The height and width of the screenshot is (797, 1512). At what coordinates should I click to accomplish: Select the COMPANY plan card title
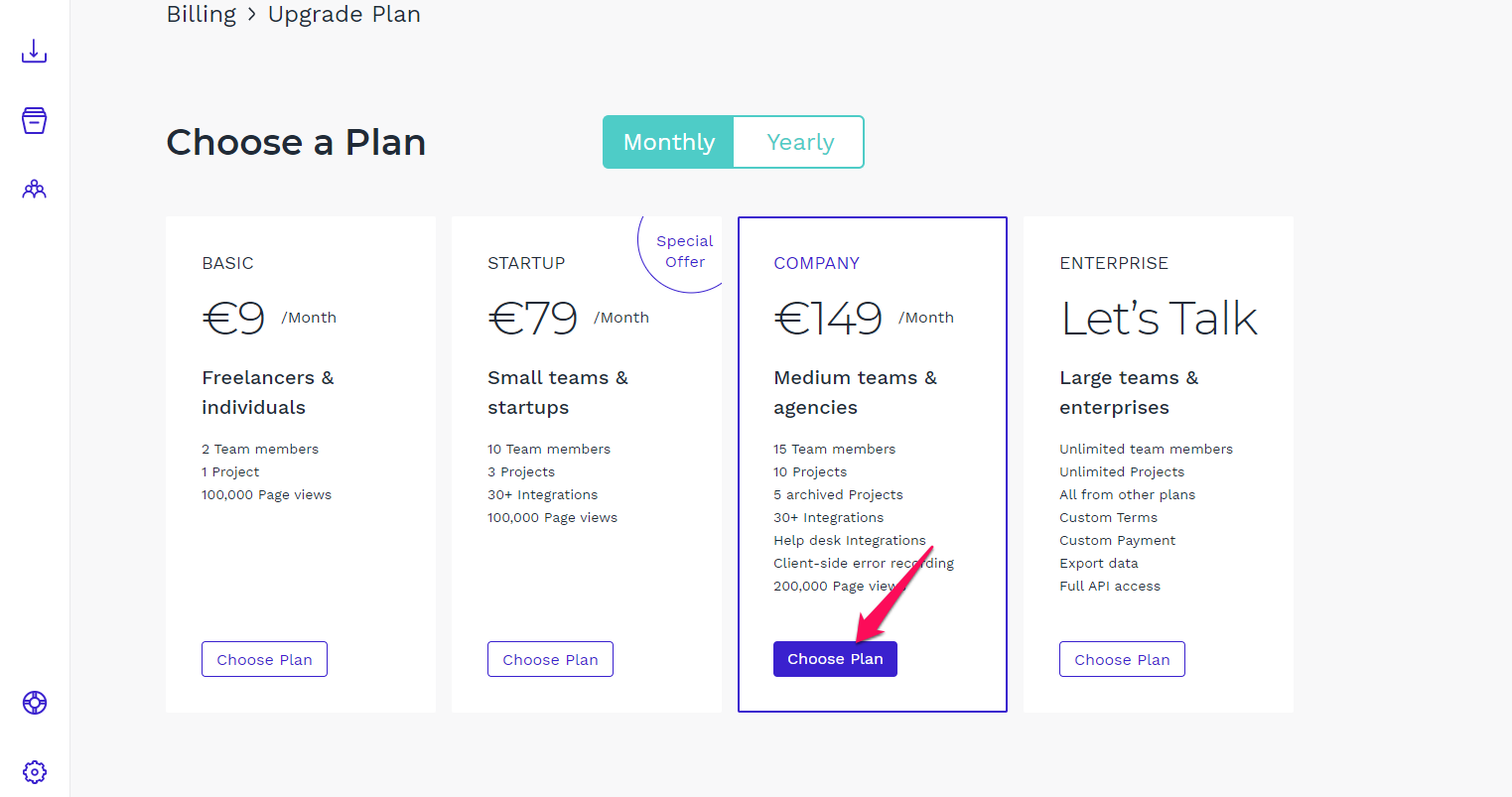coord(816,263)
